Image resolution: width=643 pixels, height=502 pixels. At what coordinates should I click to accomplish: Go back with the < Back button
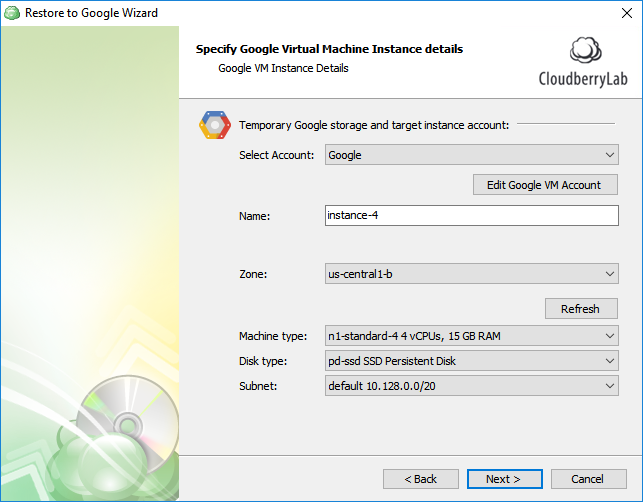click(421, 479)
